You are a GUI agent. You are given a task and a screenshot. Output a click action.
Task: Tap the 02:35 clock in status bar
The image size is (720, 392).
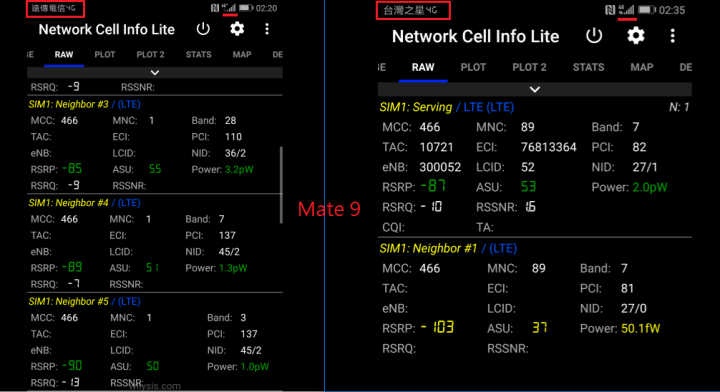672,10
